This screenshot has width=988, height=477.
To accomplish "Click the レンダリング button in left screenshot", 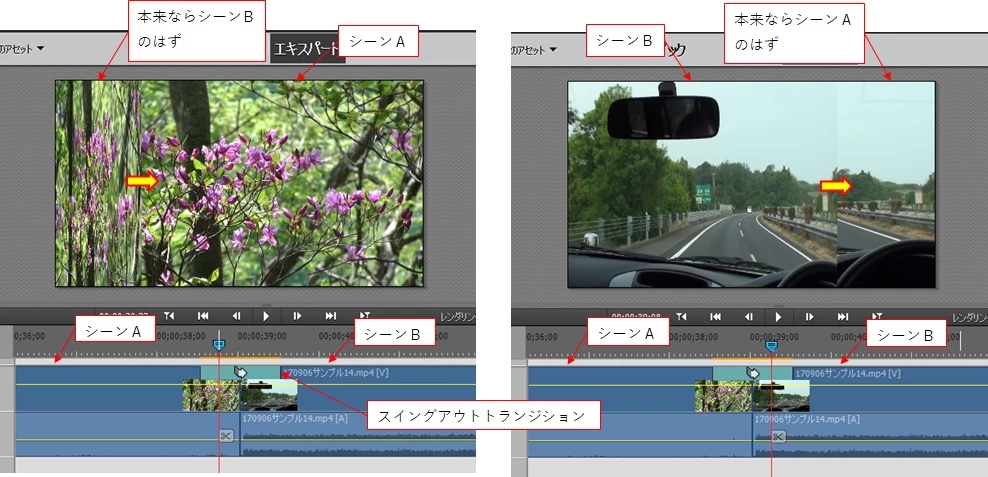I will [x=457, y=317].
